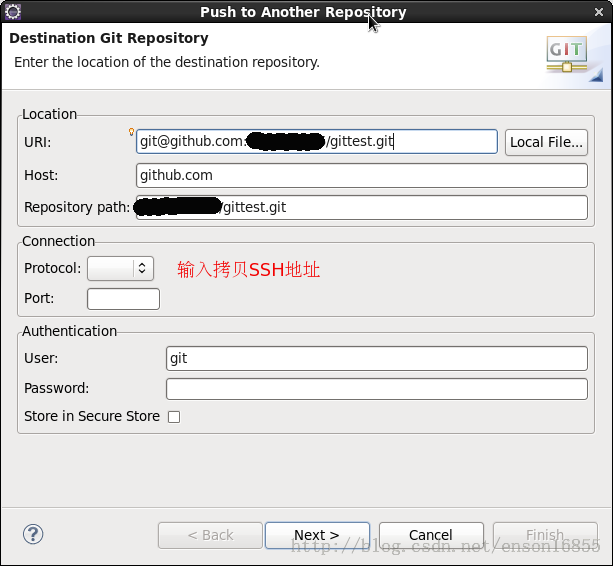Click the Authentication group label
The width and height of the screenshot is (613, 566).
click(69, 331)
